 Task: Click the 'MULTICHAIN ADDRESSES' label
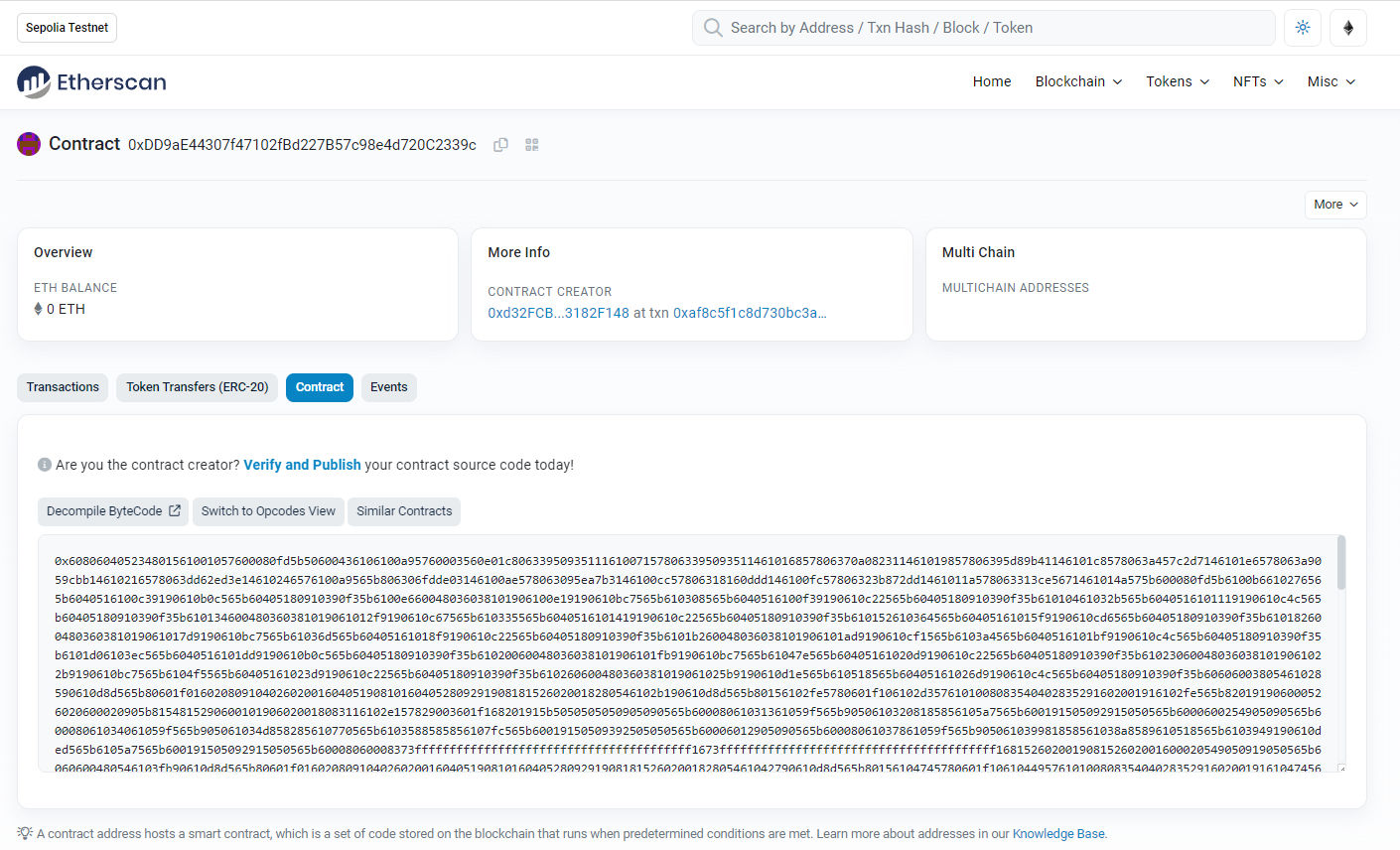click(x=1016, y=288)
